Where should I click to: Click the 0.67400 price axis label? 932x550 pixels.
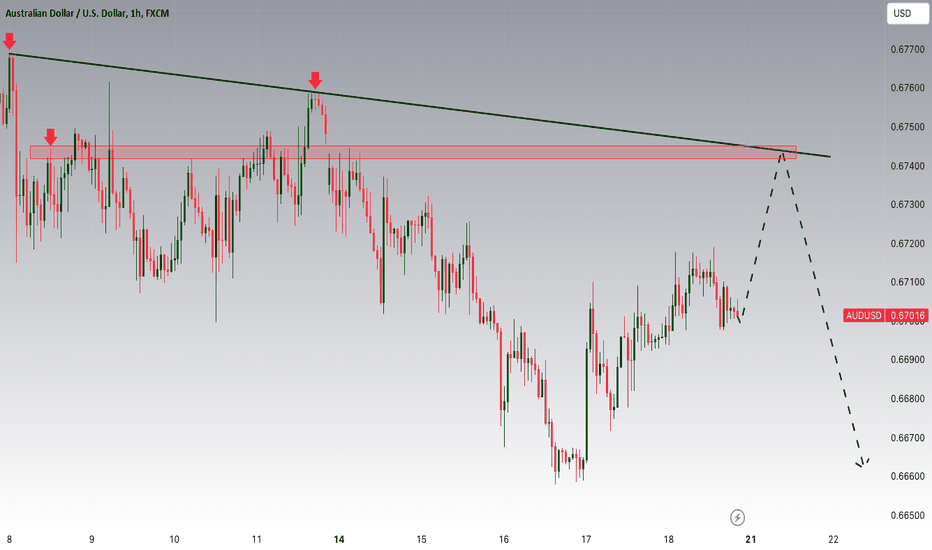click(x=907, y=166)
